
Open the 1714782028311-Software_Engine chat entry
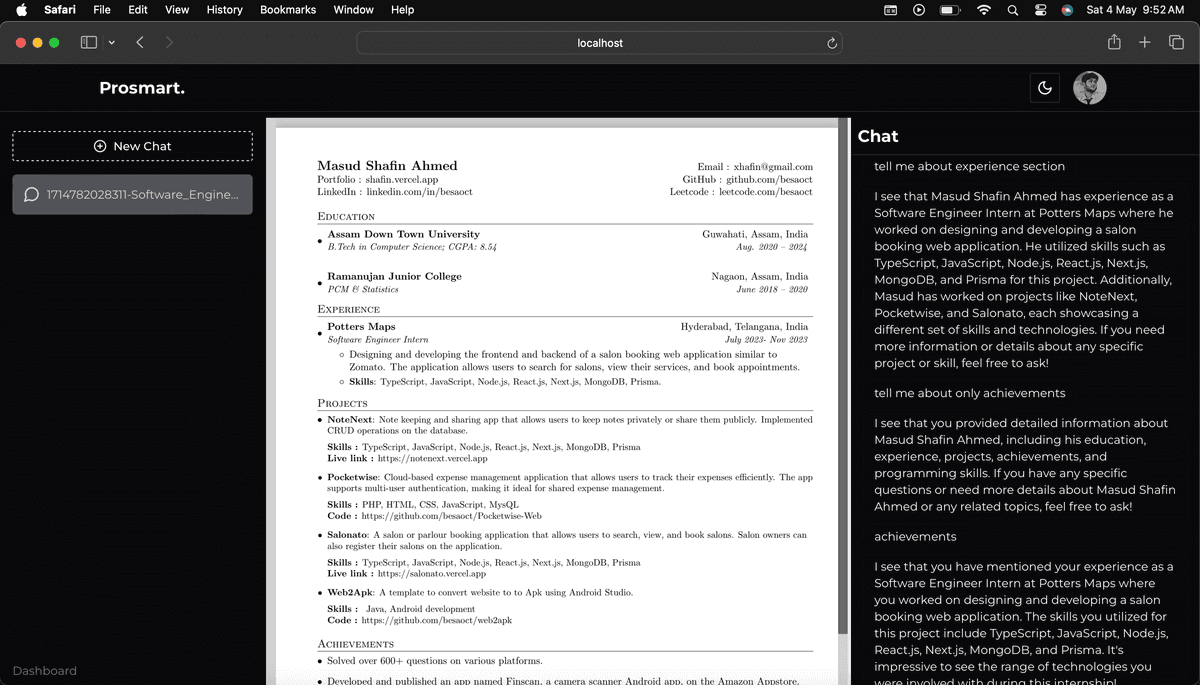point(132,195)
